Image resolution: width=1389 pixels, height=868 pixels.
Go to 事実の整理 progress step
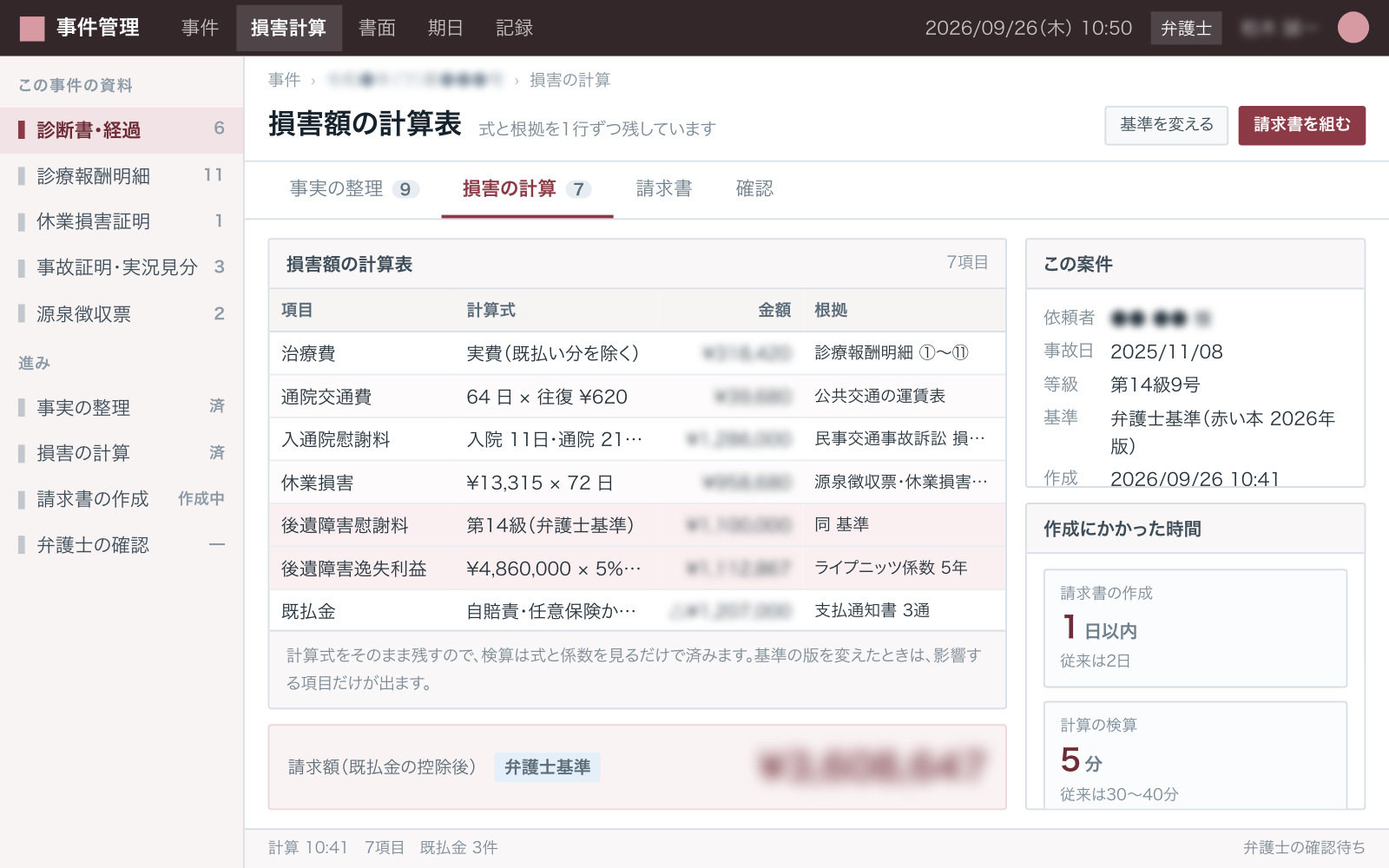pyautogui.click(x=122, y=407)
